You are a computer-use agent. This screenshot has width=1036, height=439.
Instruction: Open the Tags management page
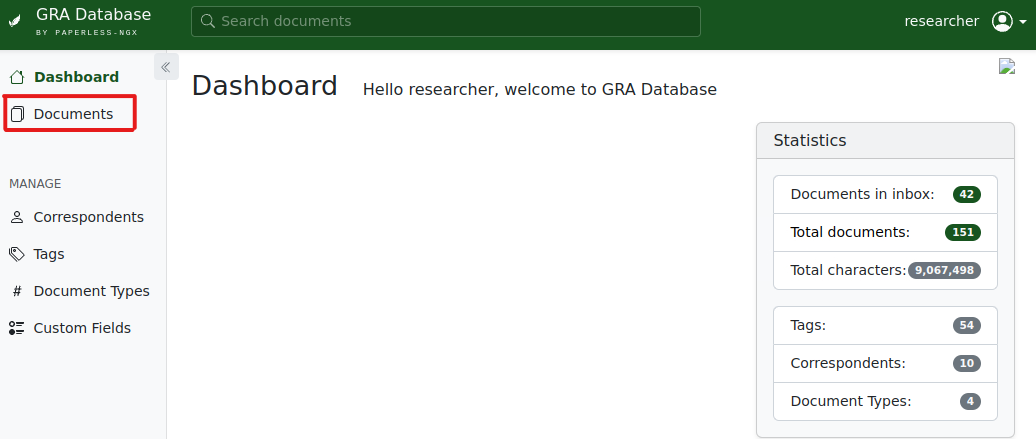click(49, 254)
